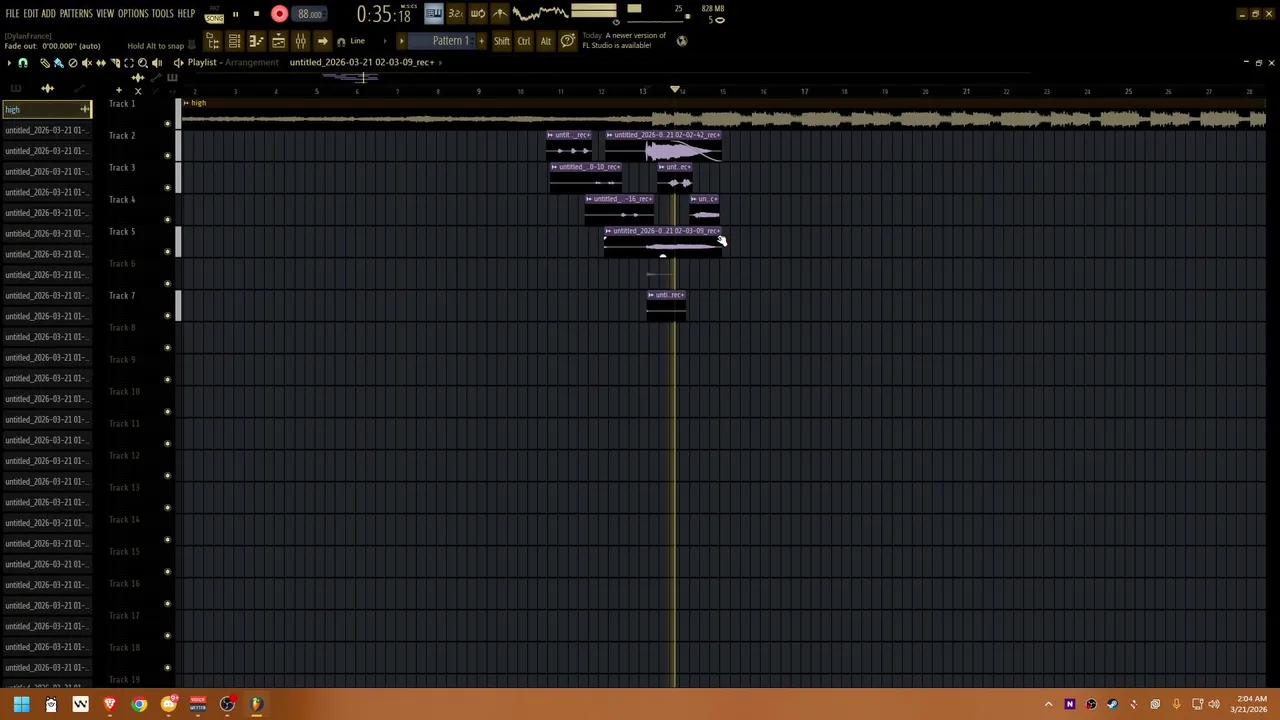The height and width of the screenshot is (720, 1280).
Task: Open the playlist options arrow menu
Action: coord(9,62)
